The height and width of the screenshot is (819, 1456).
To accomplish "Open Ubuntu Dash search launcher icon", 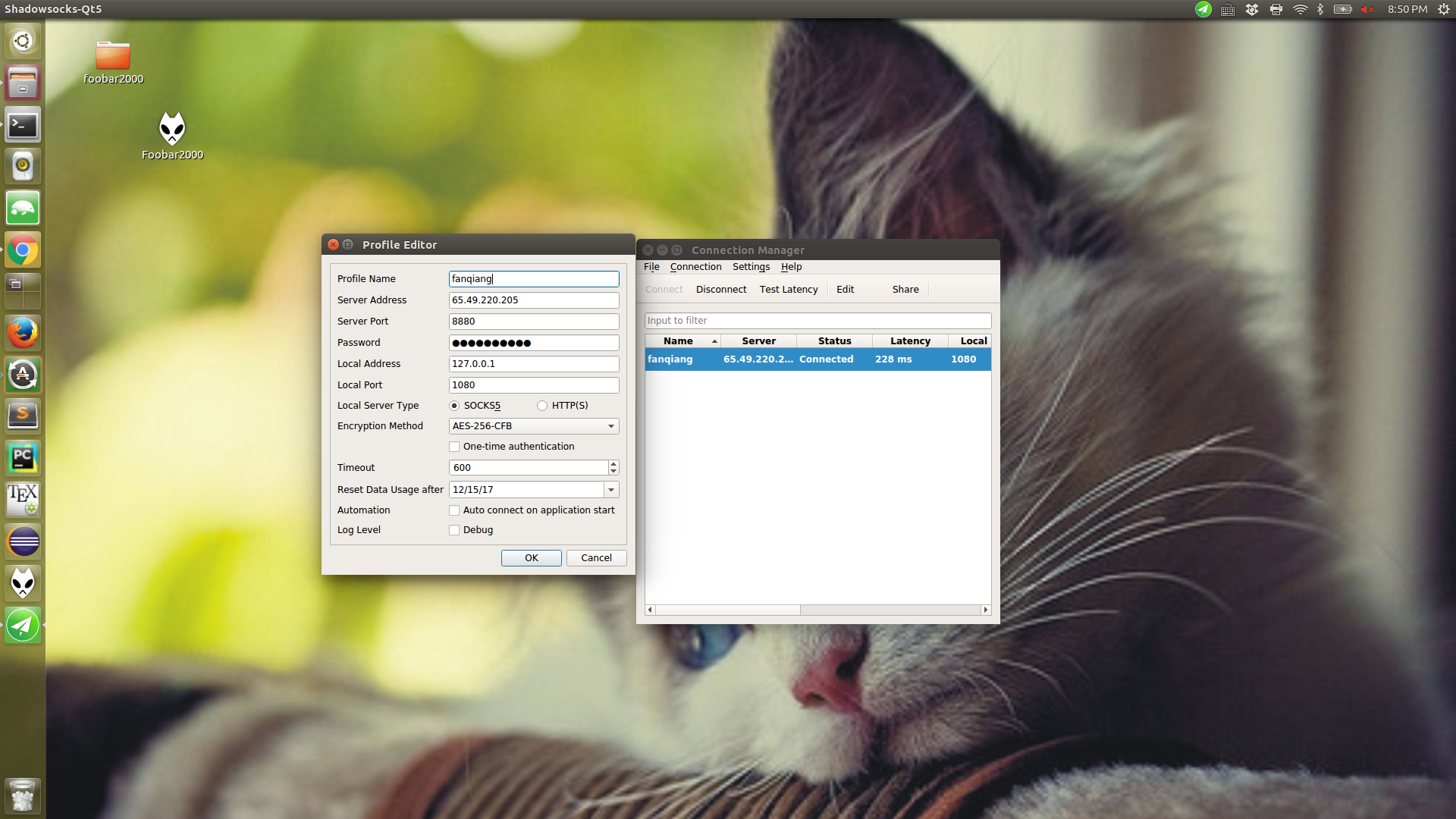I will click(23, 41).
